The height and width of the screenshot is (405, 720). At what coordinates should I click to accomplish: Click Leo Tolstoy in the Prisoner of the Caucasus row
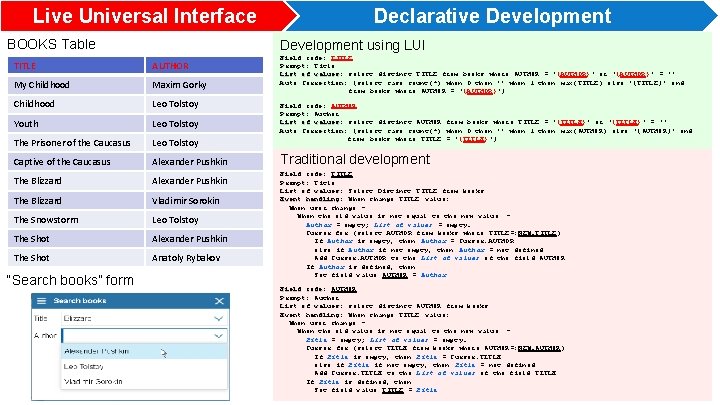(x=204, y=143)
